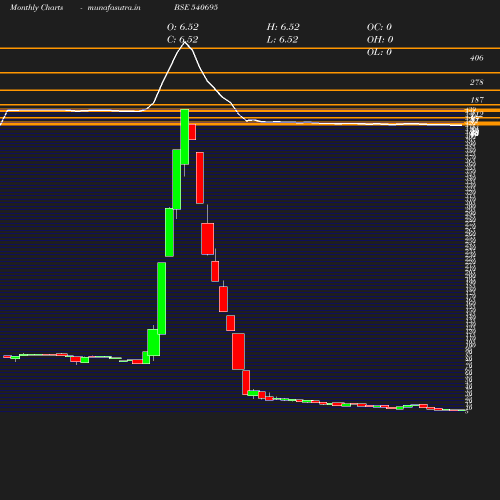This screenshot has width=500, height=500.
Task: Click the munafasutra.in site label
Action: point(114,8)
